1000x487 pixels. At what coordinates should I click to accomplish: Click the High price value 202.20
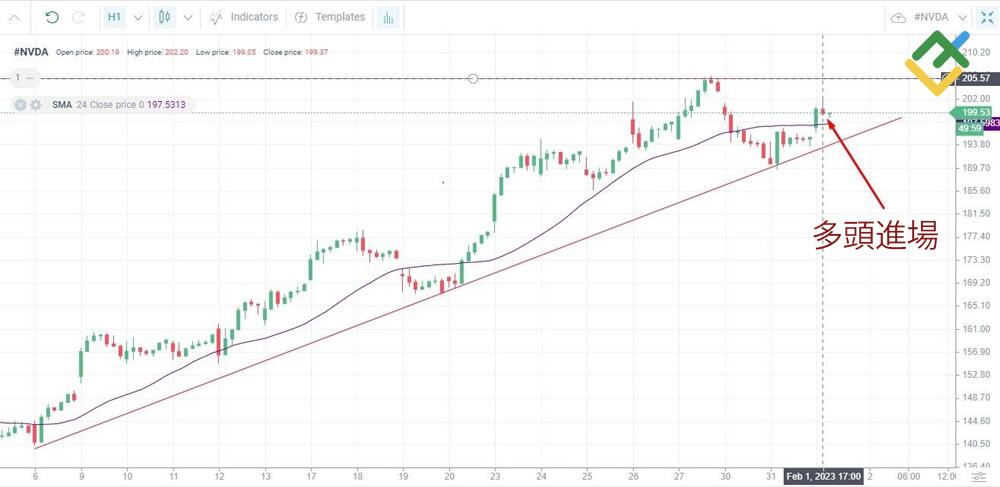pos(176,52)
